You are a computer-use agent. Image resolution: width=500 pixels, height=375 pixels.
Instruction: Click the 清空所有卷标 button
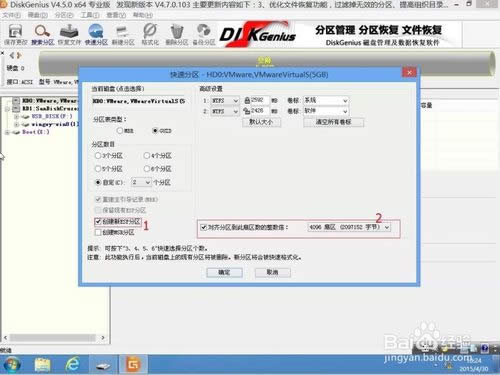coord(334,122)
